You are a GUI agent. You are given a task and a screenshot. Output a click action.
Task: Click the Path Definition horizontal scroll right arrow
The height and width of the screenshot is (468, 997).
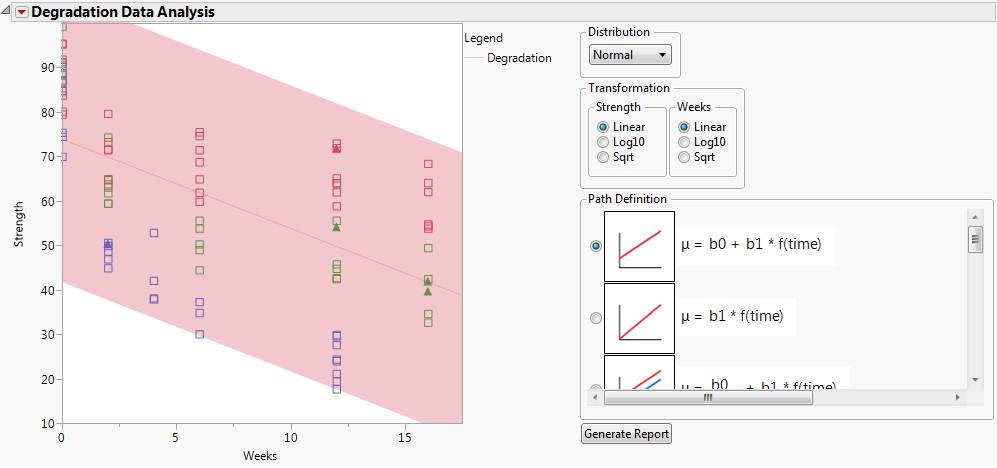point(957,397)
